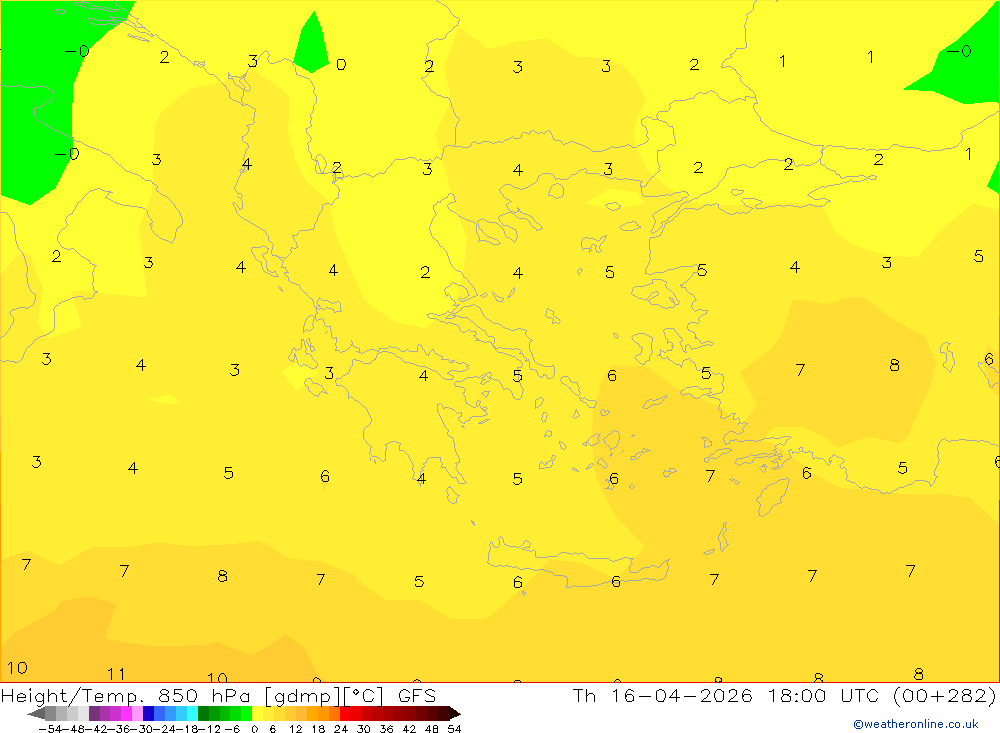The image size is (1000, 733).
Task: Click the '11' temperature value on the map
Action: coord(116,674)
